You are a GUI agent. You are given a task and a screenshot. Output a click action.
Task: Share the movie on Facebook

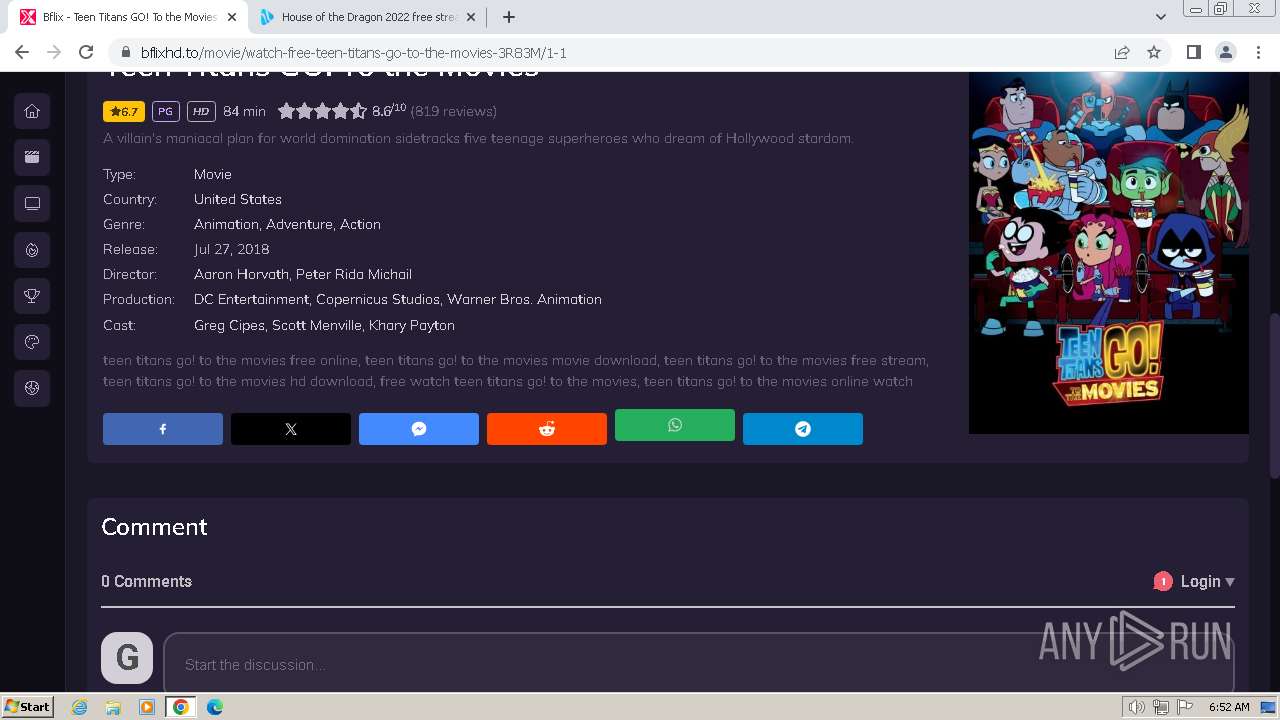(x=163, y=429)
